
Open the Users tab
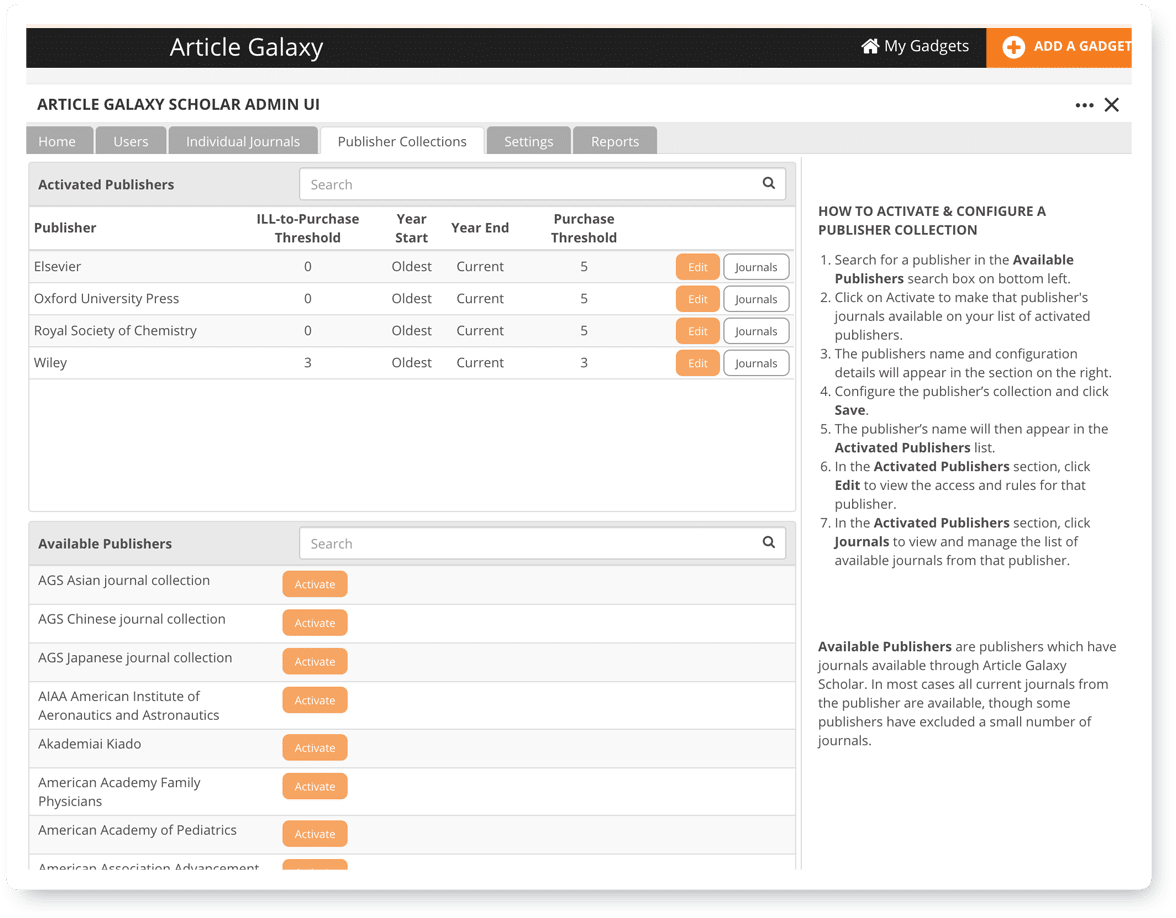130,141
